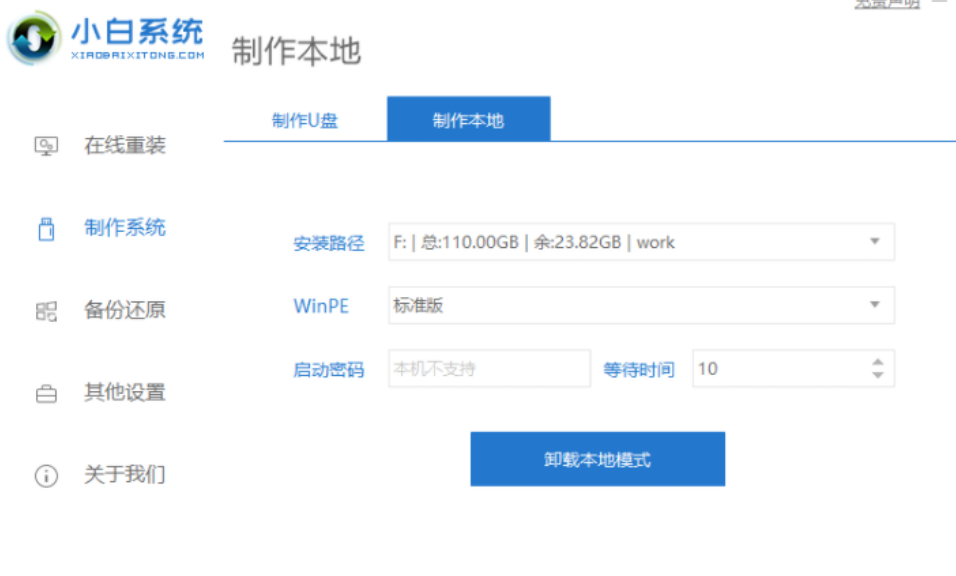Switch to the 制作U盘 tab
The image size is (956, 576).
pos(305,121)
